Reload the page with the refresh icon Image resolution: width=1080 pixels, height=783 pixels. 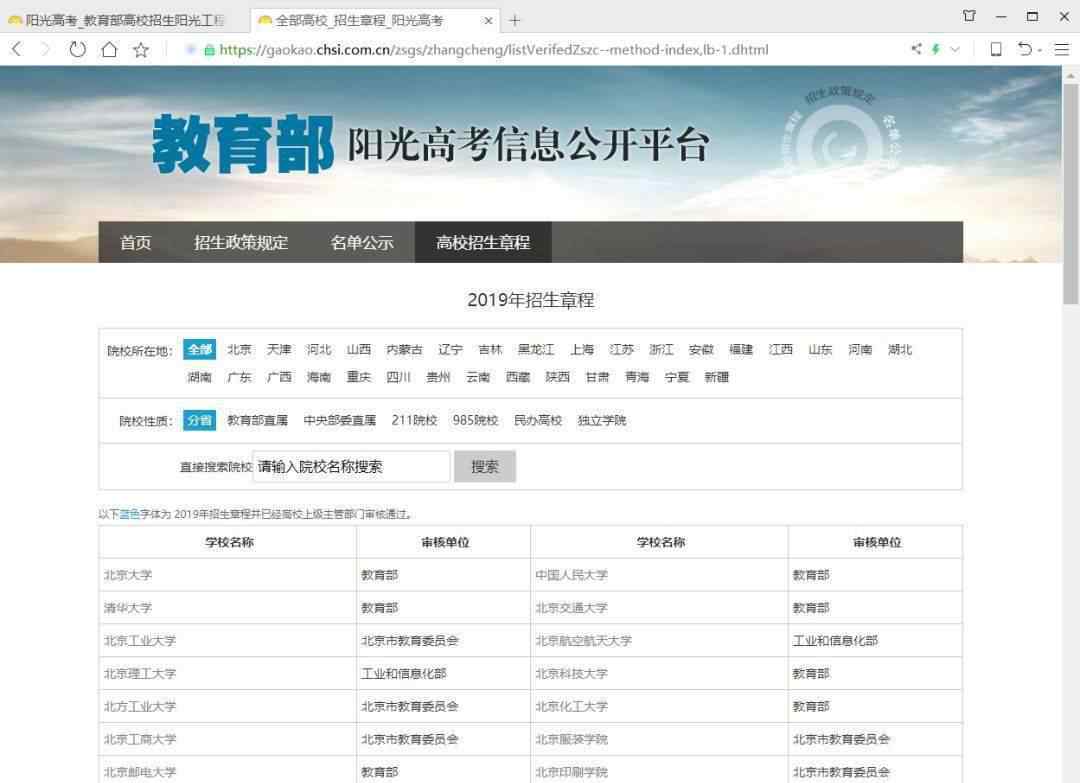pos(78,49)
